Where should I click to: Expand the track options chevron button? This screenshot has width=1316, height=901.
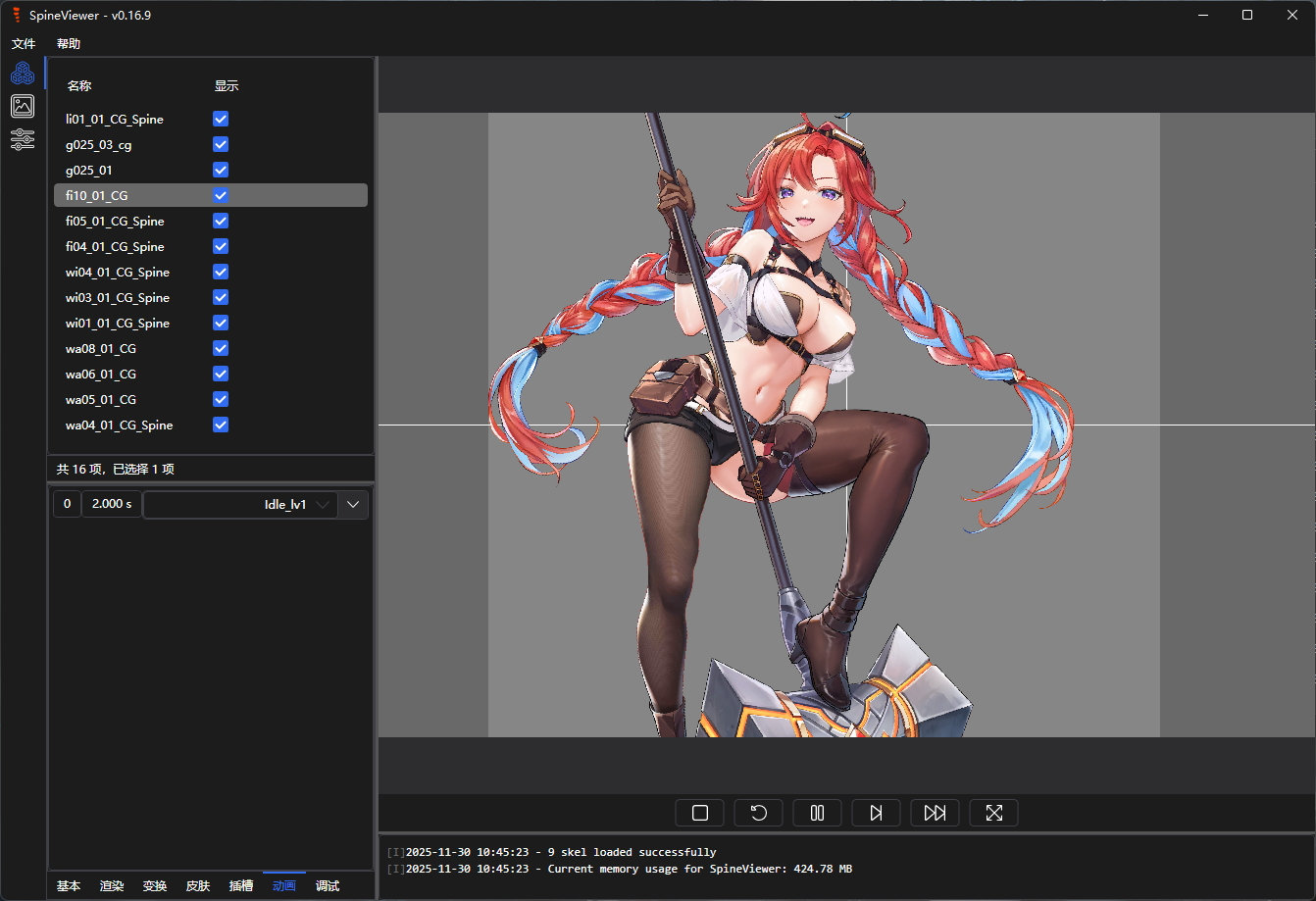pos(354,505)
